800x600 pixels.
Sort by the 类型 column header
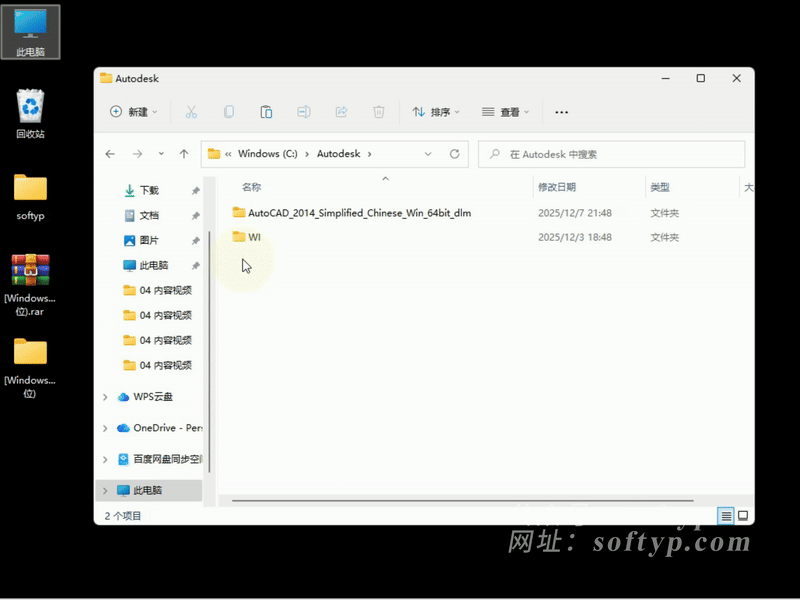(660, 187)
